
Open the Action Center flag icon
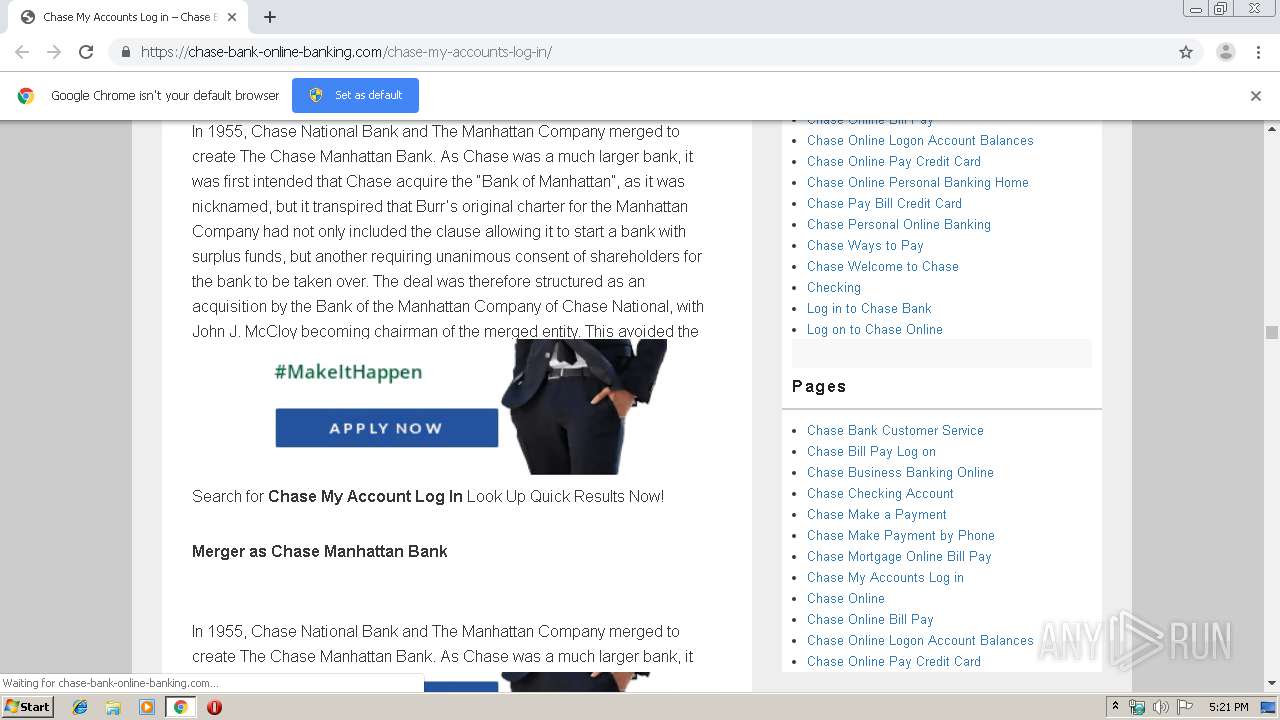pos(1185,707)
